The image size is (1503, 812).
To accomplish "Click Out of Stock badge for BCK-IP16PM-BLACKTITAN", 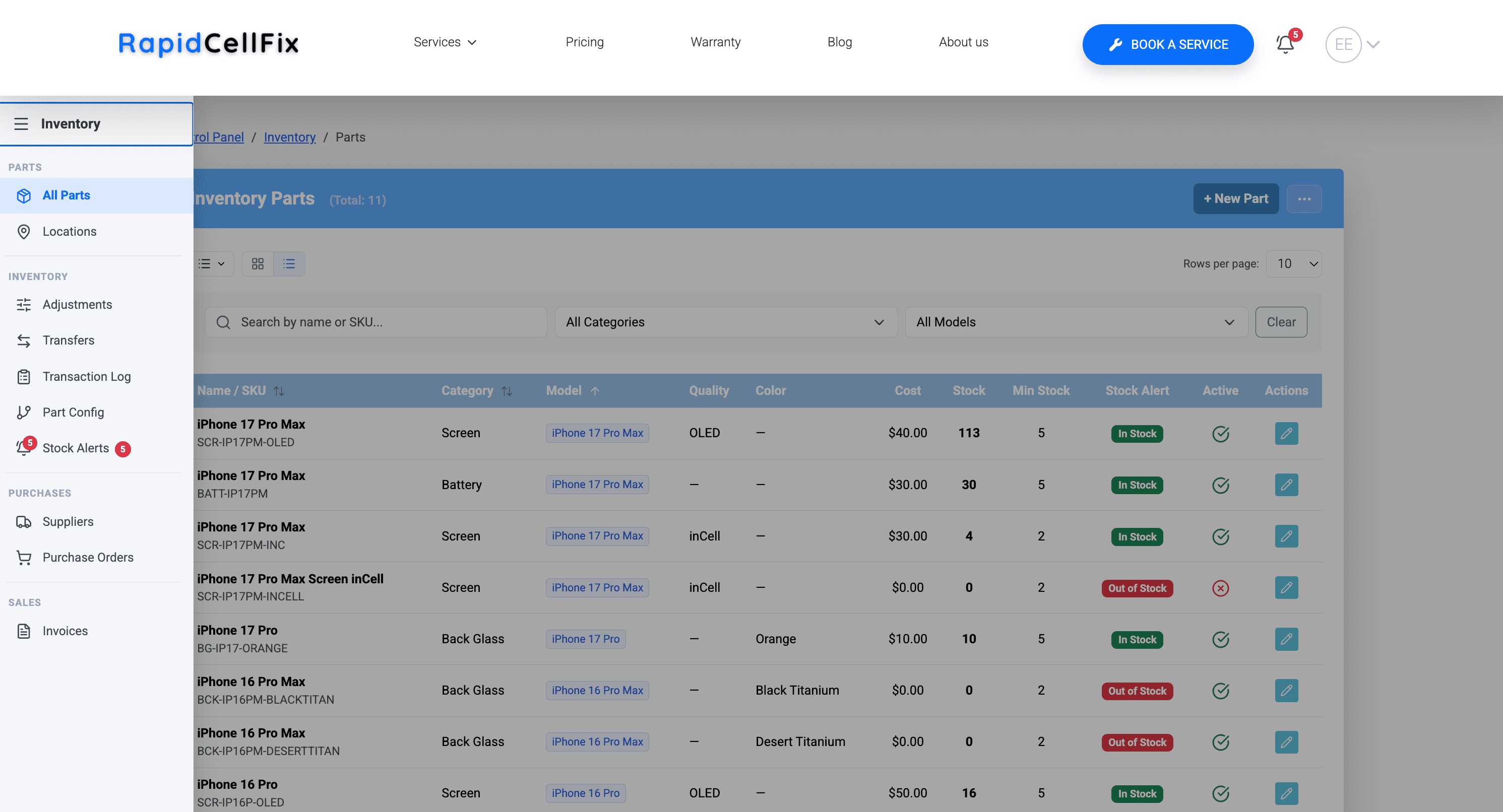I will (1137, 691).
